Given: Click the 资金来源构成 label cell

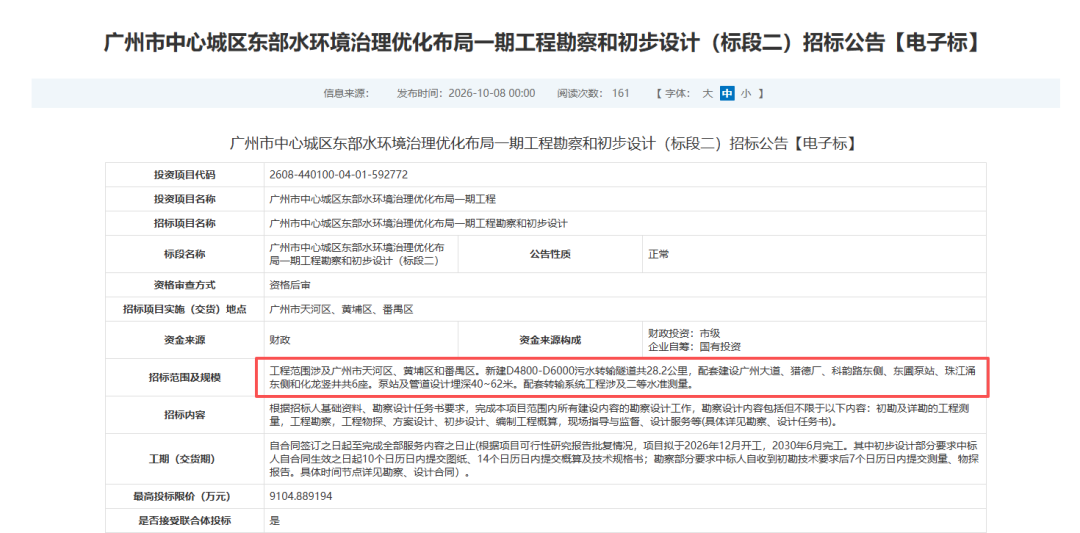Looking at the screenshot, I should tap(550, 340).
